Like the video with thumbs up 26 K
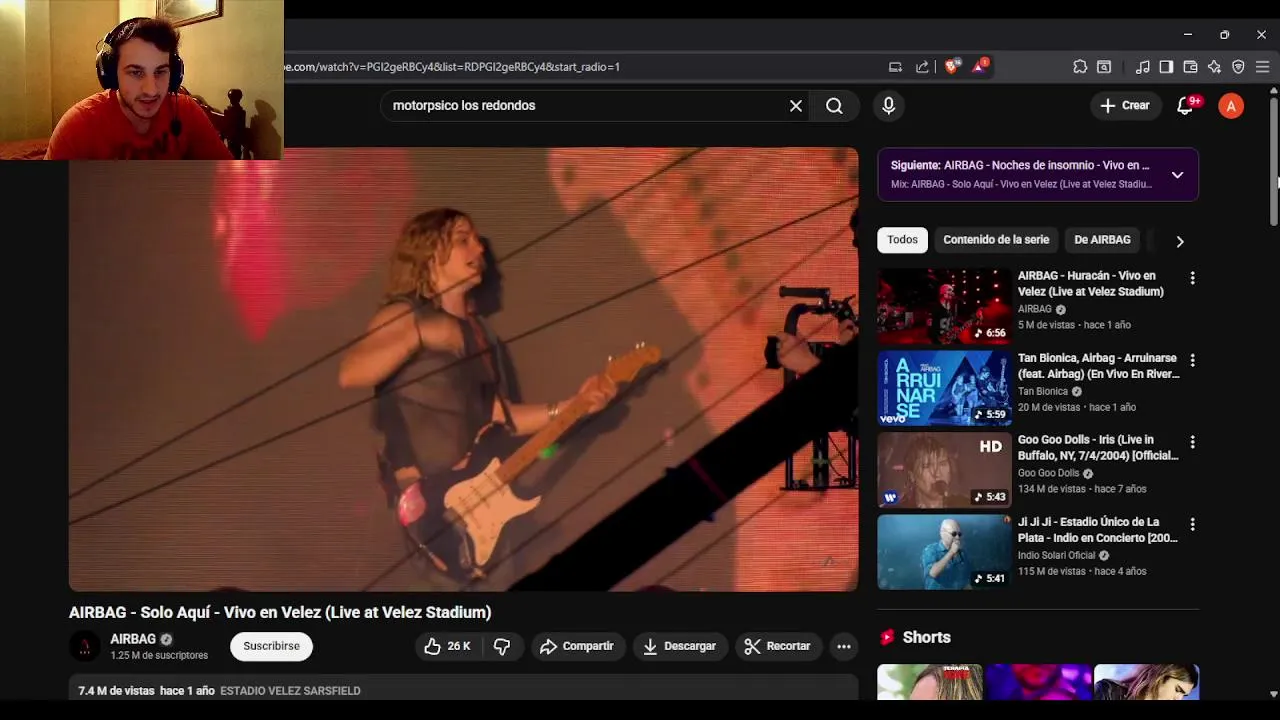1280x720 pixels. pyautogui.click(x=447, y=647)
